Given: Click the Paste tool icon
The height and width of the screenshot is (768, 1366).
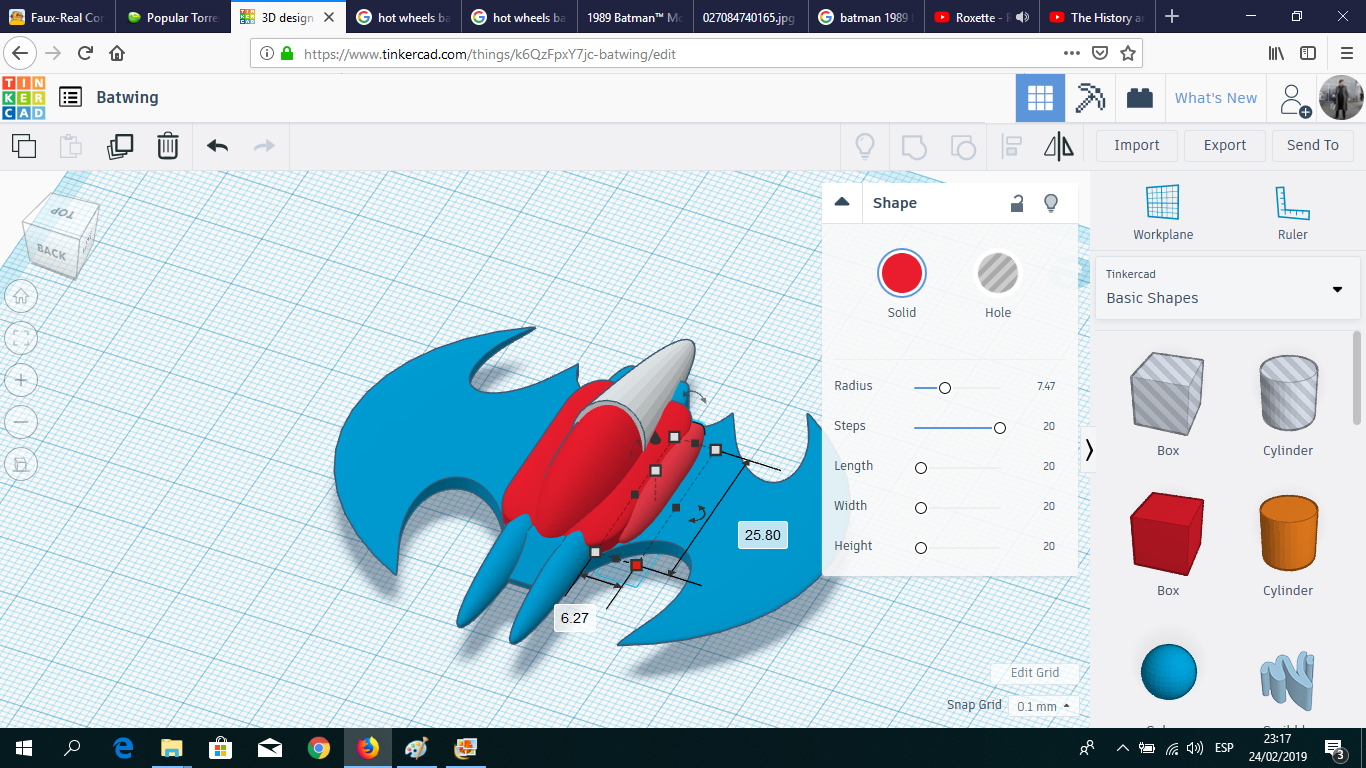Looking at the screenshot, I should point(71,146).
